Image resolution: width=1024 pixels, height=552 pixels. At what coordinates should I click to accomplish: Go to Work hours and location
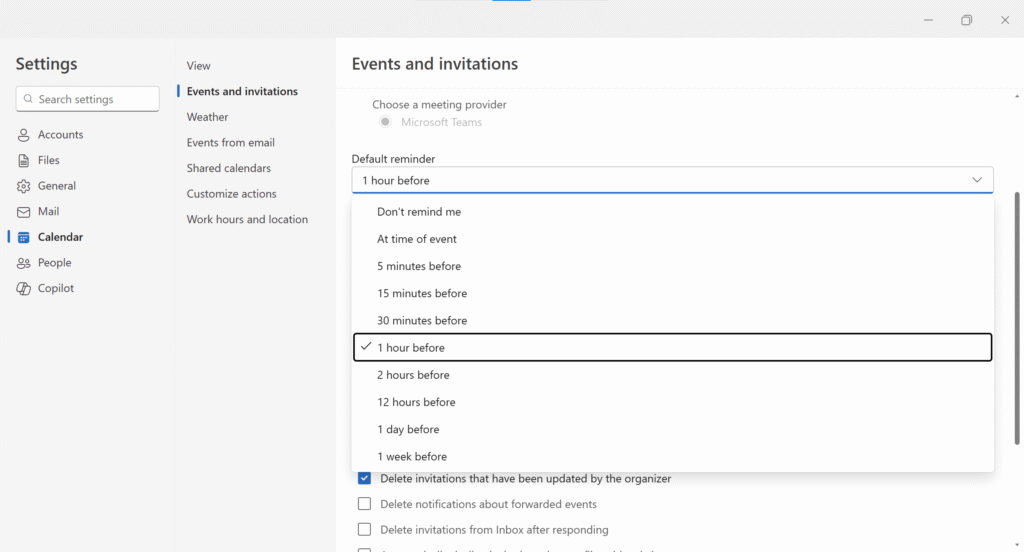247,220
